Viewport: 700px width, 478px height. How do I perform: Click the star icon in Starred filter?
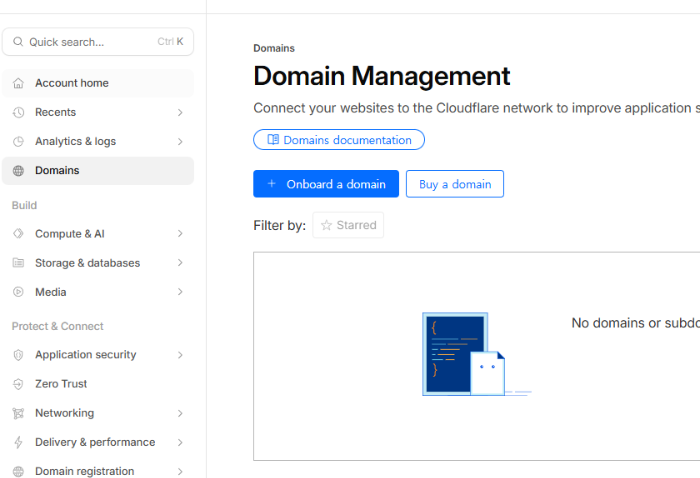(326, 225)
